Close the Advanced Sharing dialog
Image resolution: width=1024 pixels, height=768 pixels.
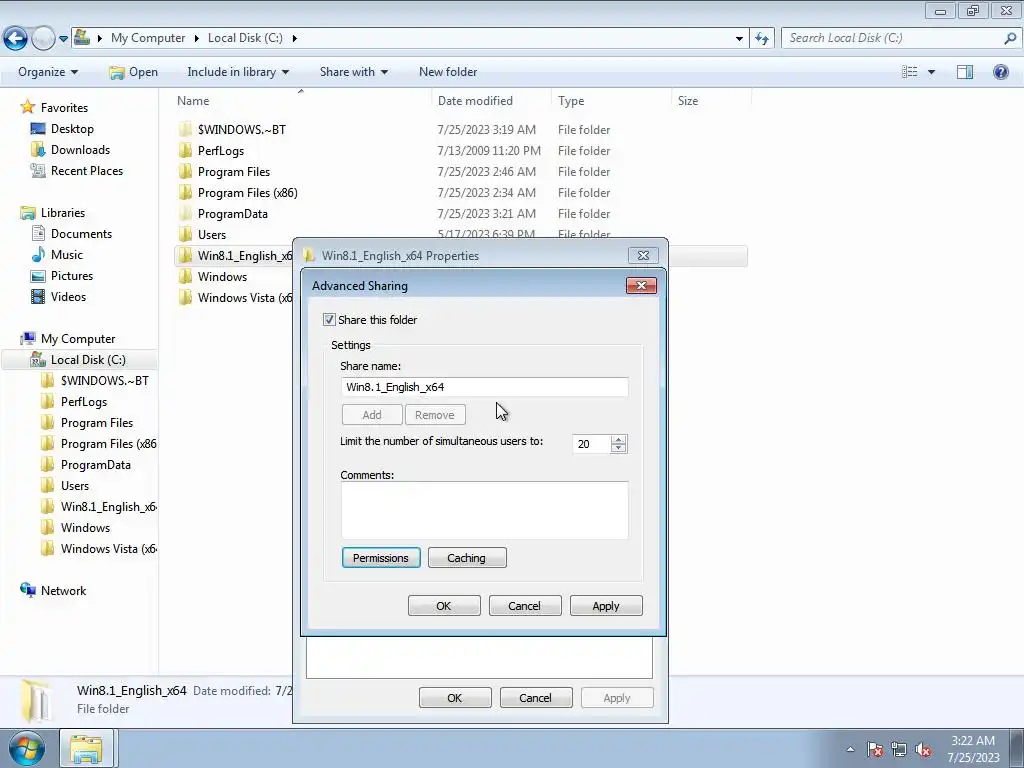641,285
